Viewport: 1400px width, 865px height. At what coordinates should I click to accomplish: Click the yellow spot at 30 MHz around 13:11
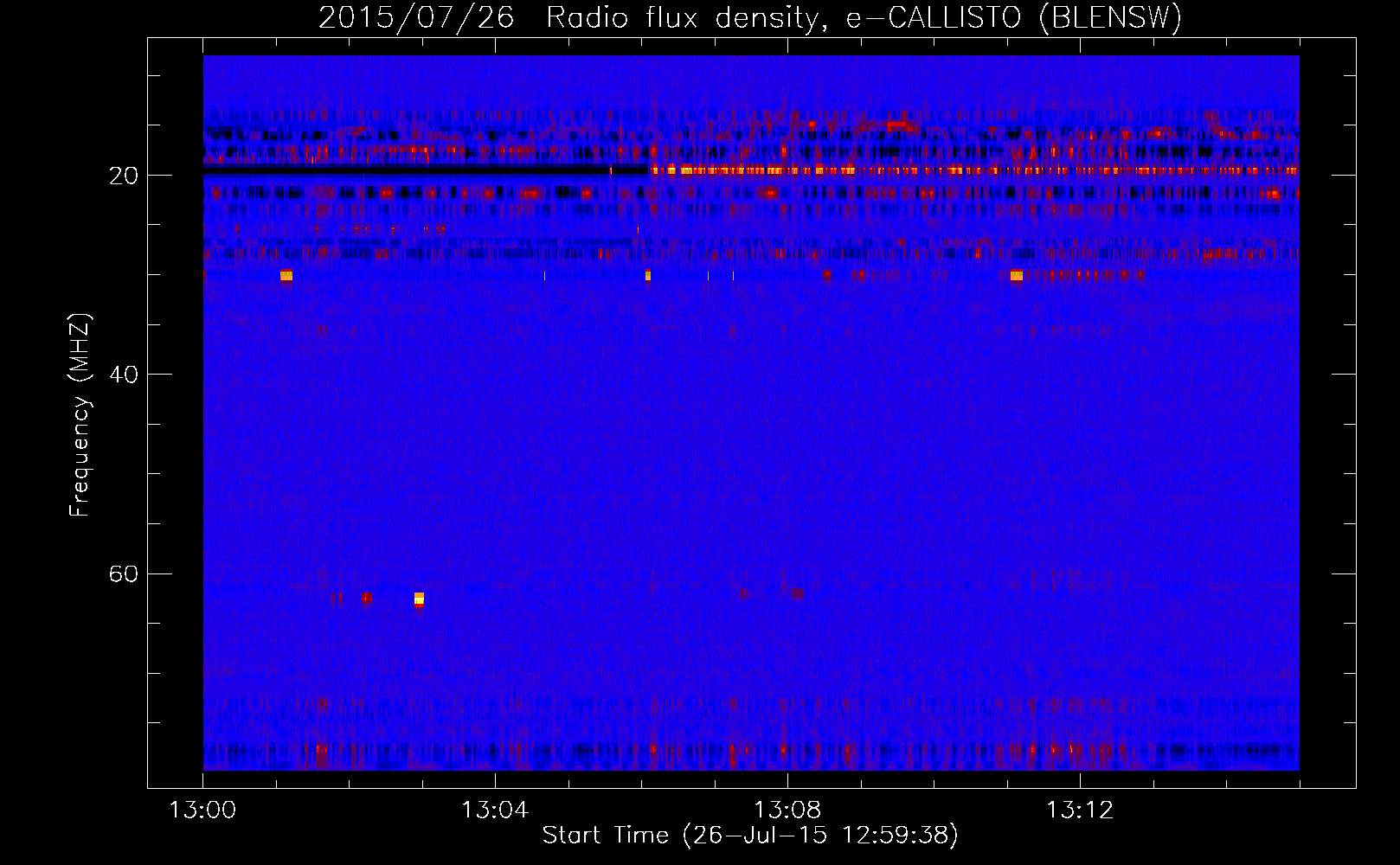(x=1017, y=276)
